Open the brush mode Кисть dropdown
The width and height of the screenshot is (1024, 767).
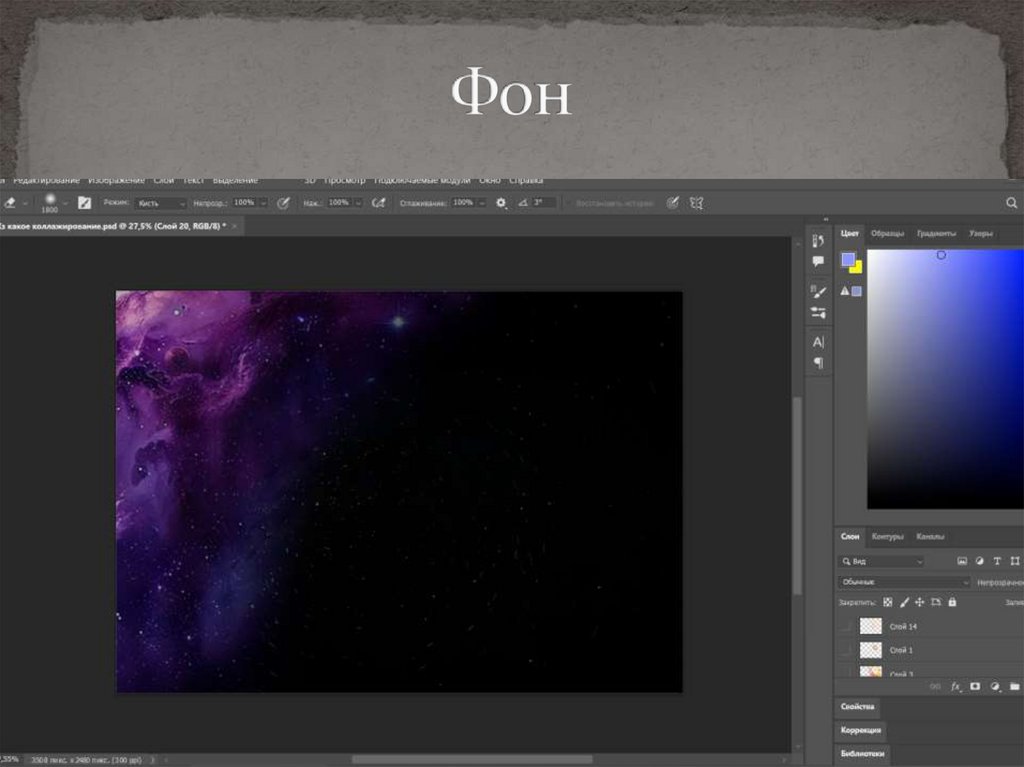(x=160, y=202)
